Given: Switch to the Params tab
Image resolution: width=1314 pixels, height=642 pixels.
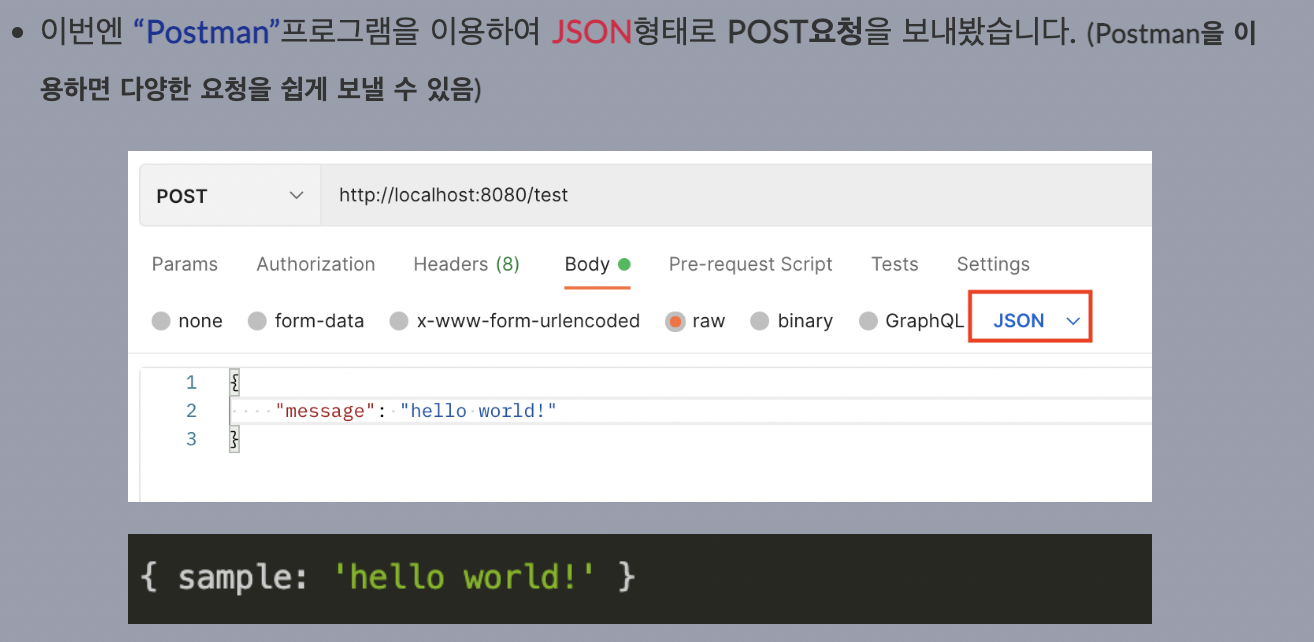Looking at the screenshot, I should point(185,264).
